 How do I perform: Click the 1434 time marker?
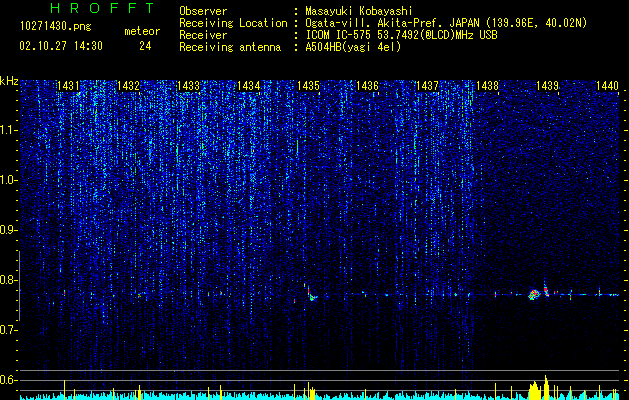click(x=248, y=86)
